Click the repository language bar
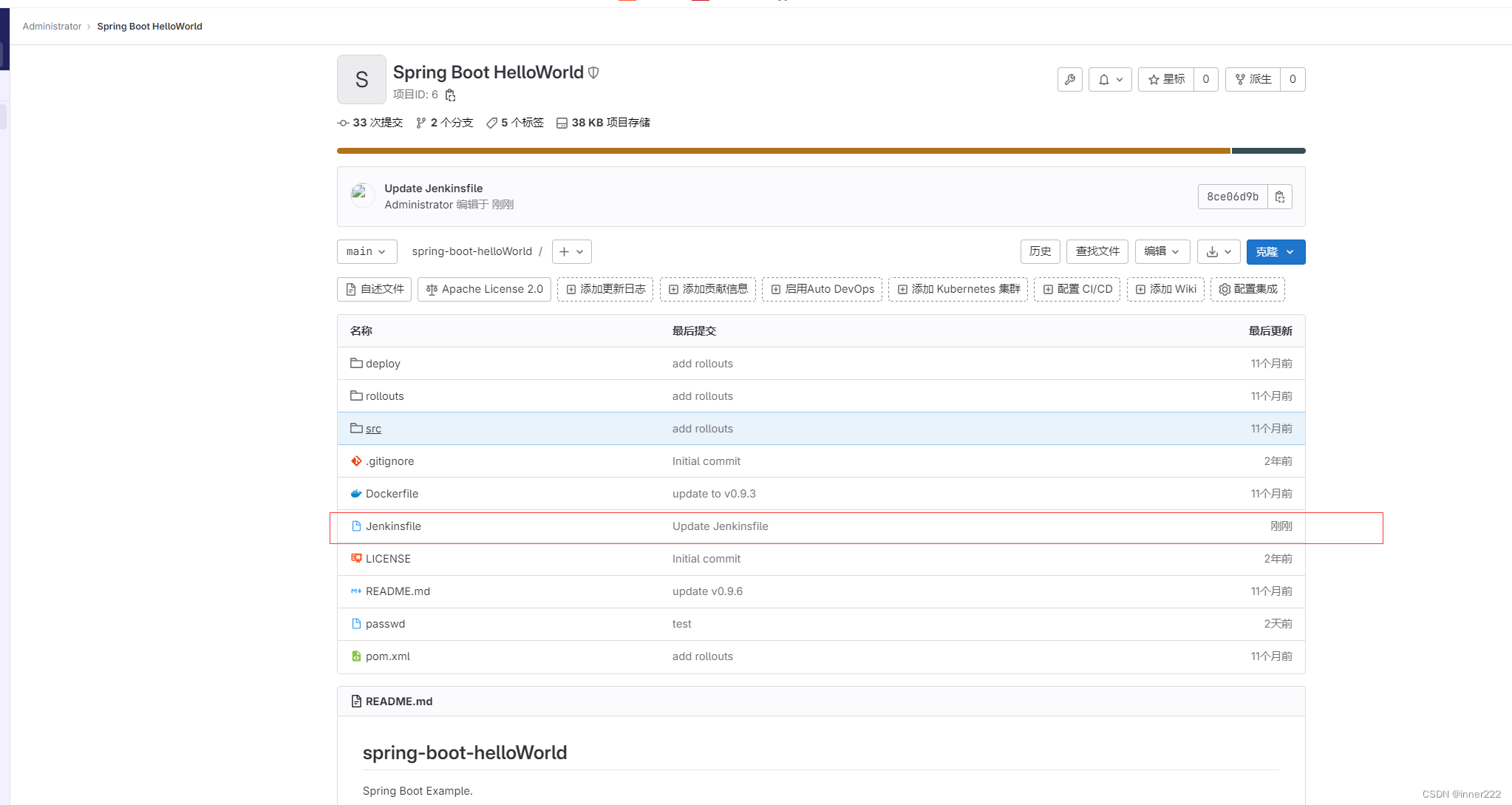1512x805 pixels. pos(821,151)
